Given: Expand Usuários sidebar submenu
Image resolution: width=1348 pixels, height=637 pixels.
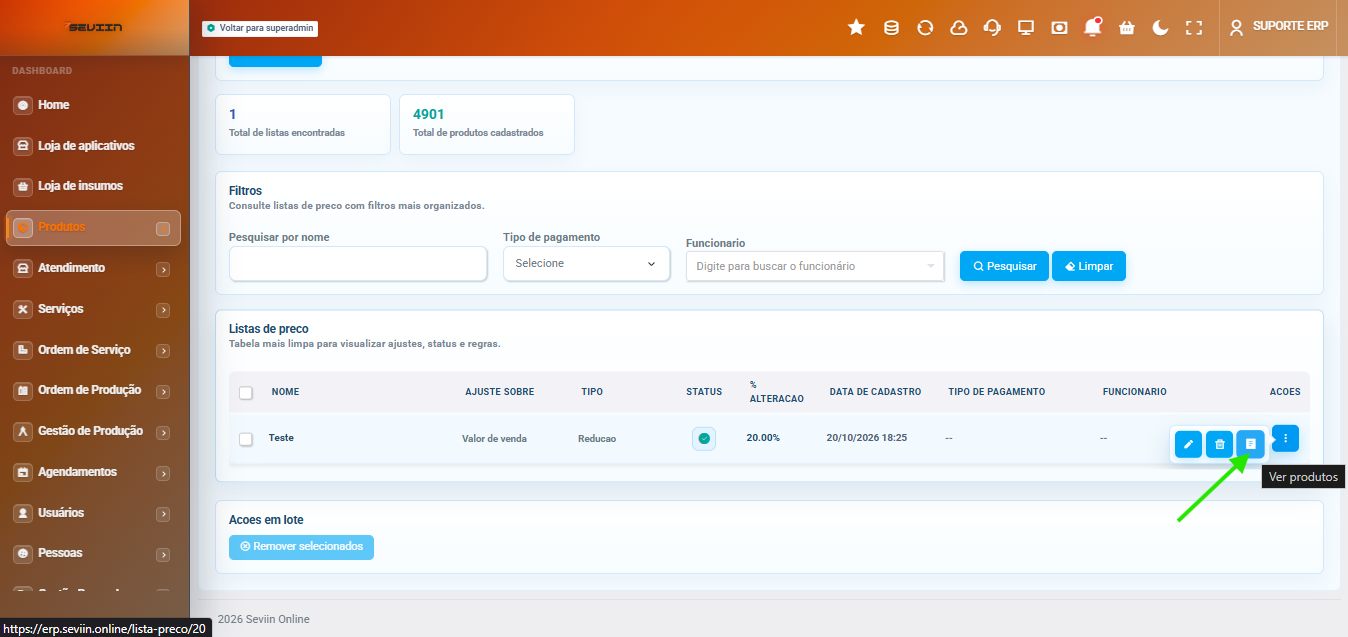Looking at the screenshot, I should 163,514.
